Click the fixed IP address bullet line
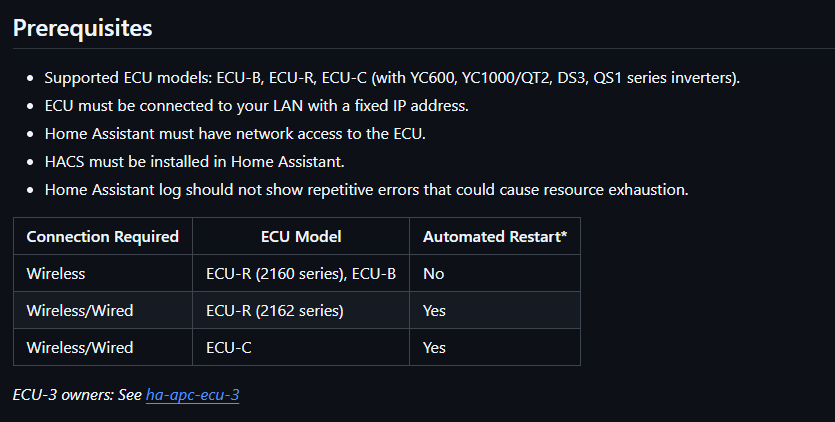The image size is (835, 422). pyautogui.click(x=256, y=106)
